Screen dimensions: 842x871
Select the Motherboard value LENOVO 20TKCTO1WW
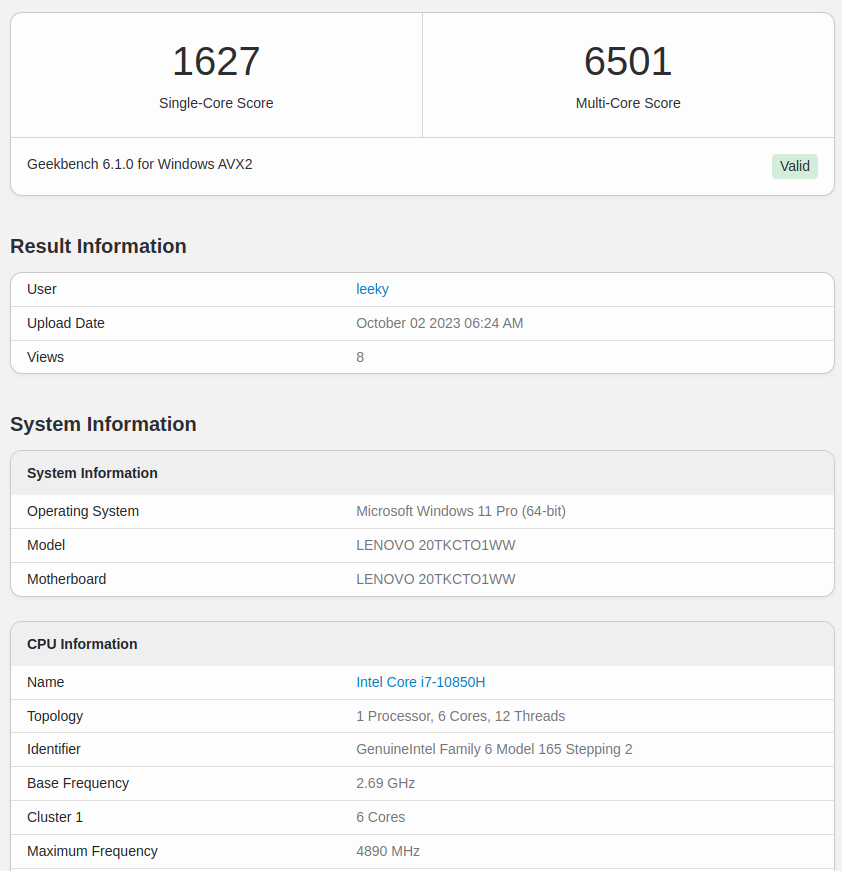[x=435, y=579]
